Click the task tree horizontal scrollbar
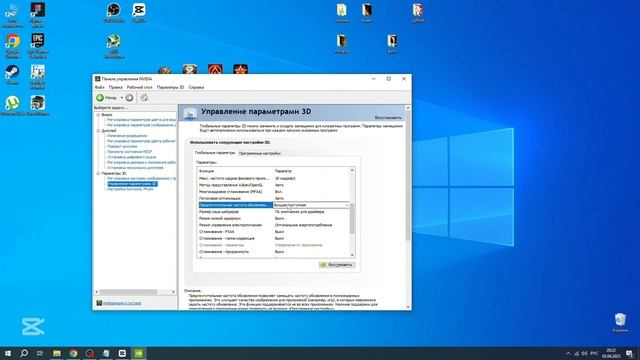This screenshot has width=640, height=360. click(129, 292)
